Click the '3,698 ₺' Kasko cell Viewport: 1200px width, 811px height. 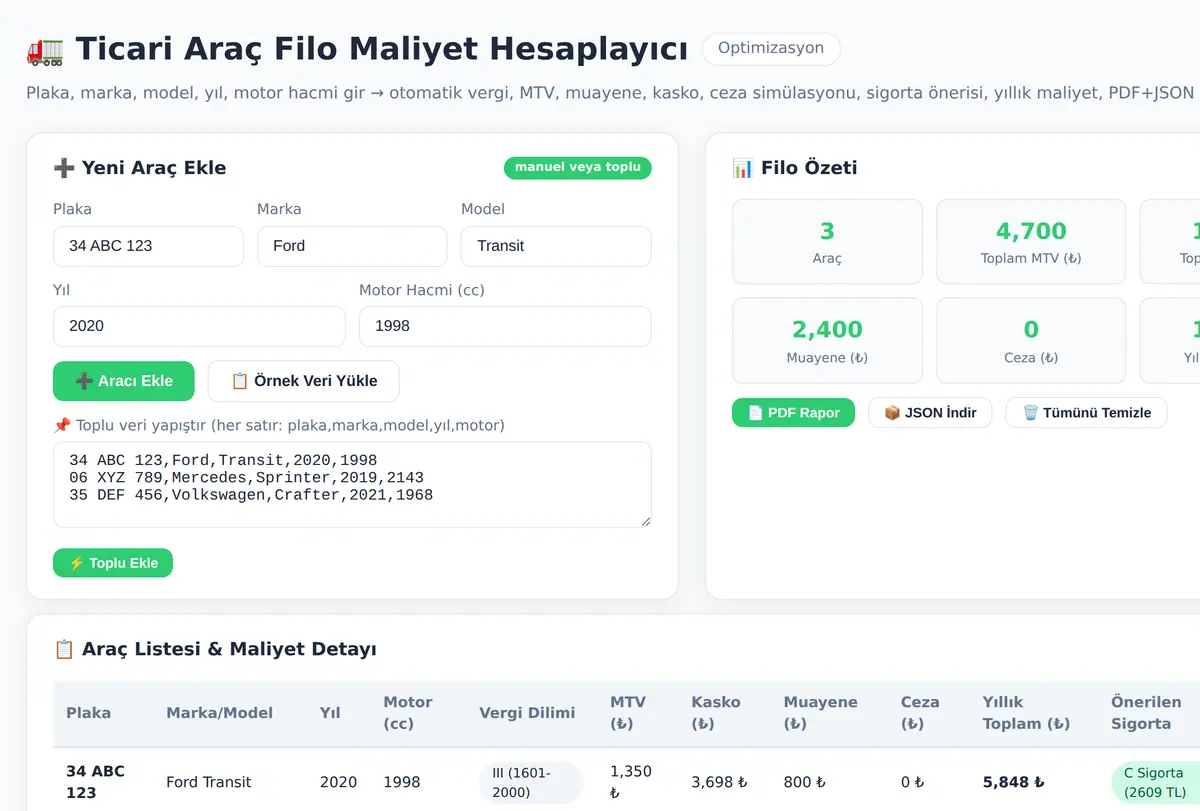click(x=719, y=782)
